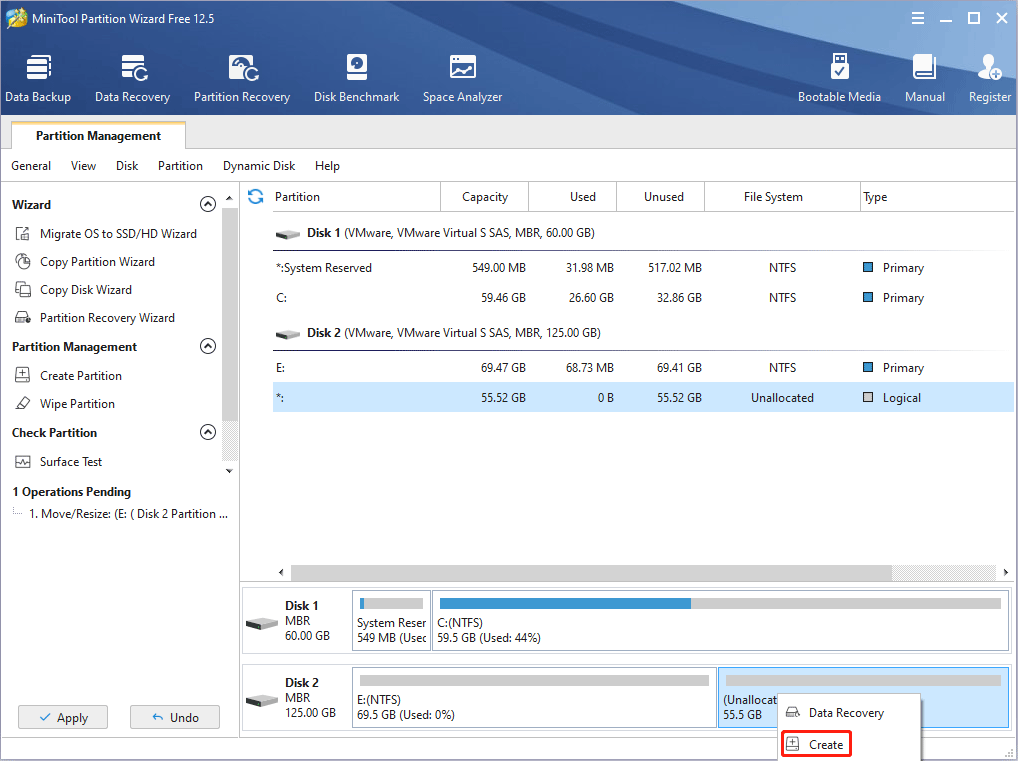Open the Disk menu
1018x761 pixels.
[127, 166]
